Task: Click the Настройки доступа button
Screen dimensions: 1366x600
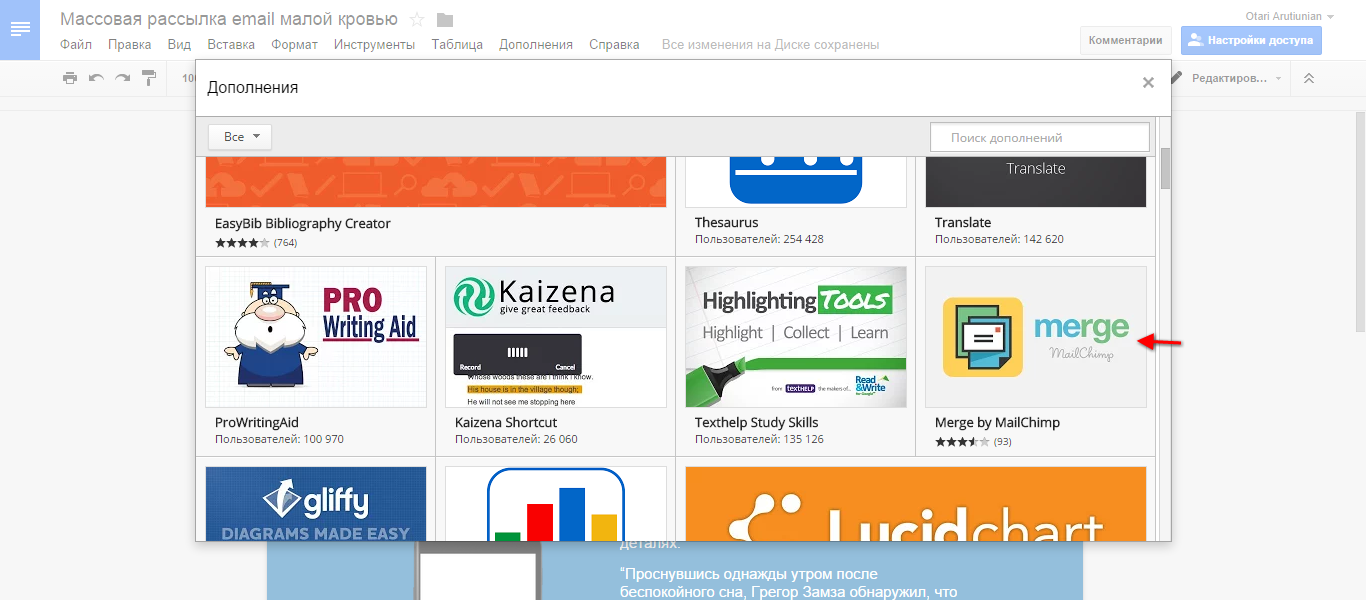Action: click(1251, 40)
